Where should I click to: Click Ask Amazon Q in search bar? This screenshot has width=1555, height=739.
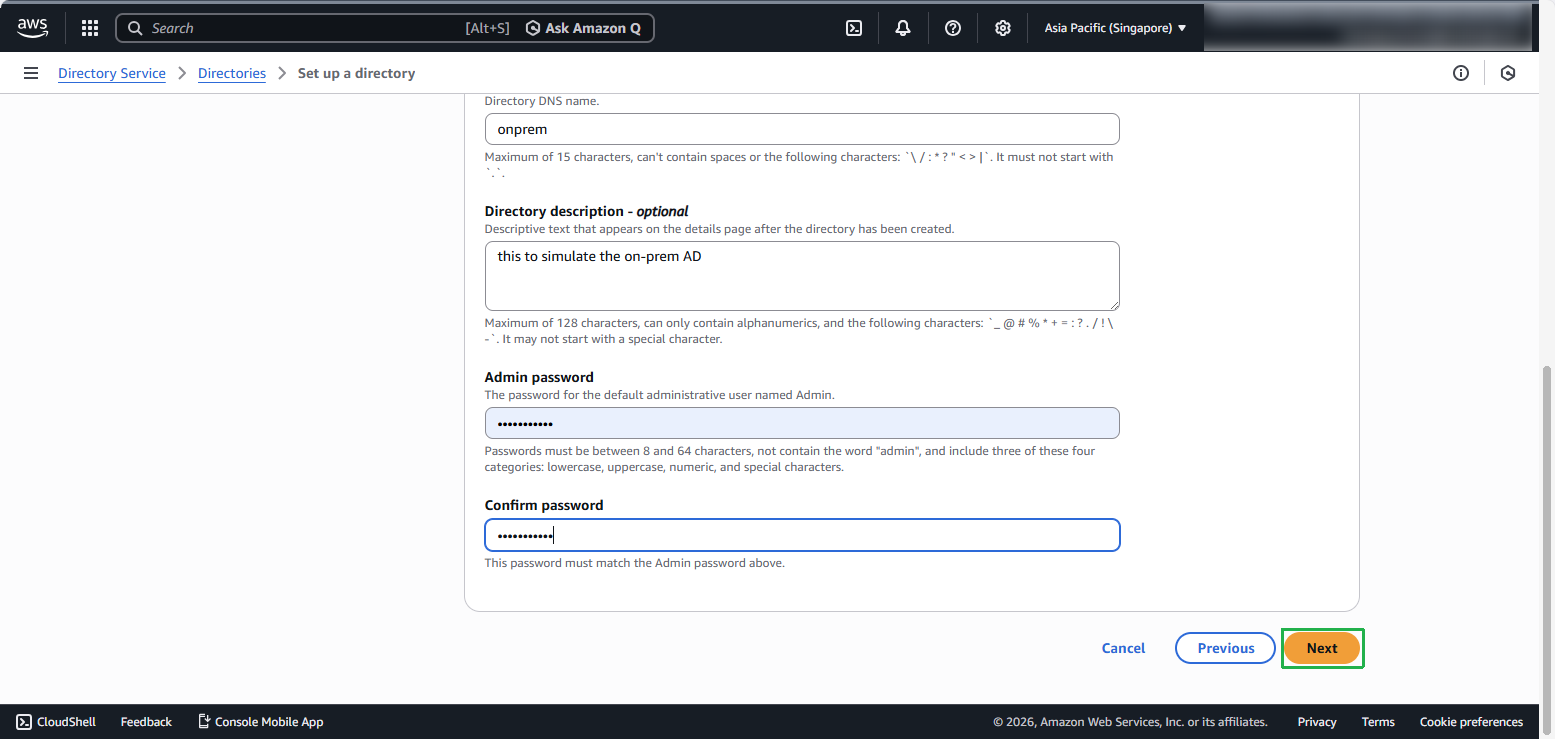pyautogui.click(x=583, y=28)
